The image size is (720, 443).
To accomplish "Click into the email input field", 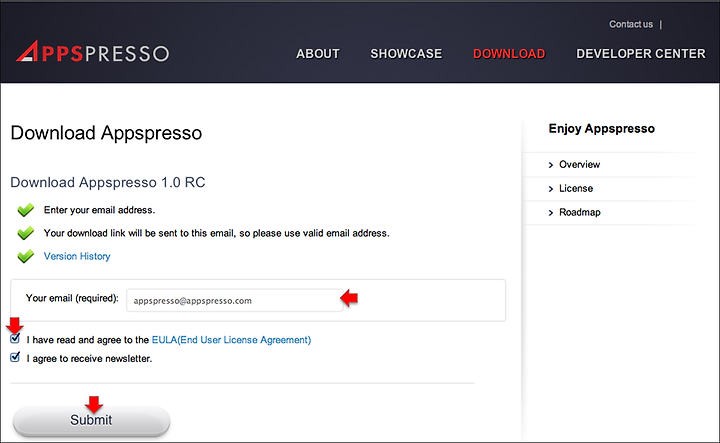I will (x=235, y=301).
